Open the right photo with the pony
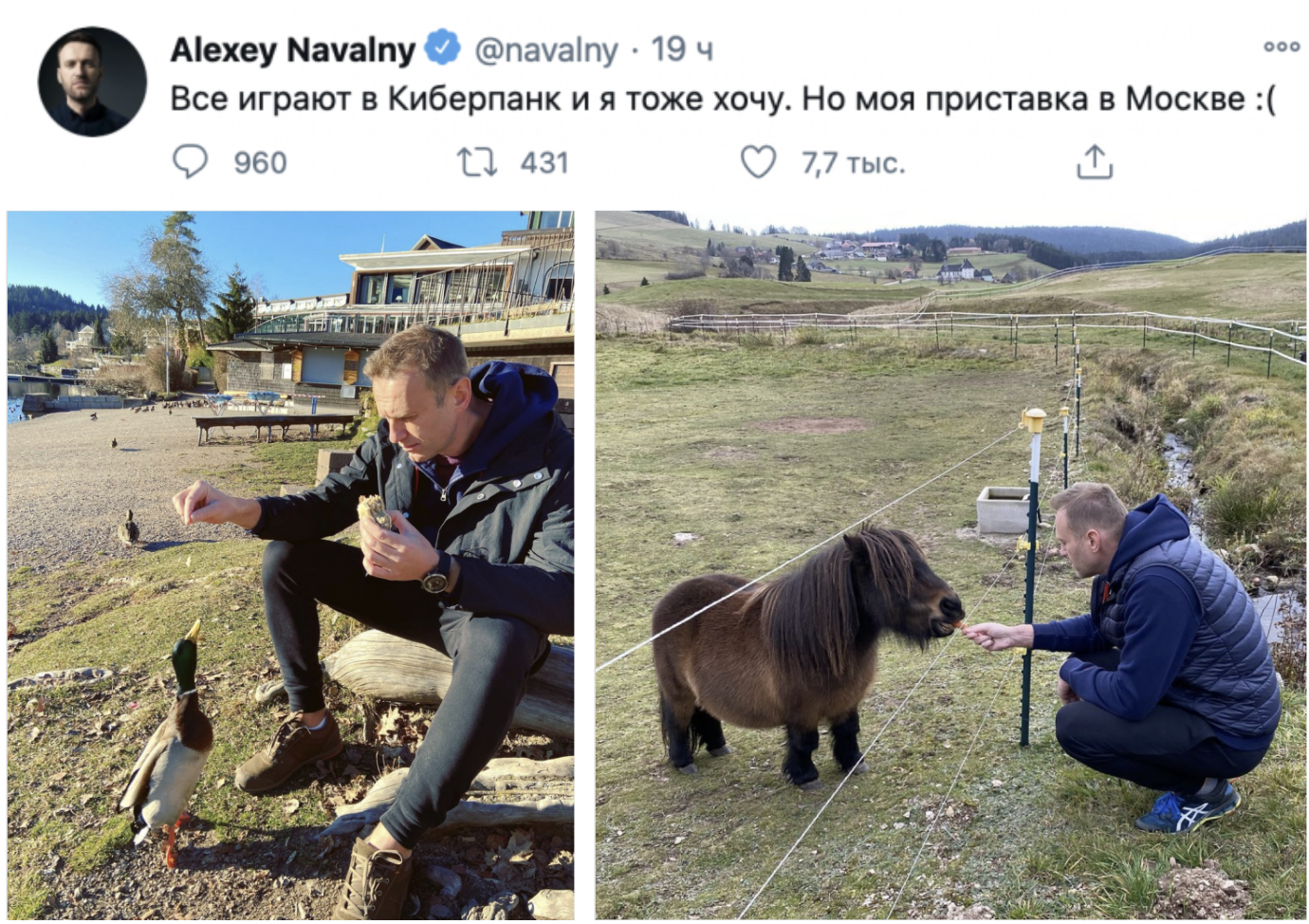This screenshot has height=924, width=1309. pos(950,565)
